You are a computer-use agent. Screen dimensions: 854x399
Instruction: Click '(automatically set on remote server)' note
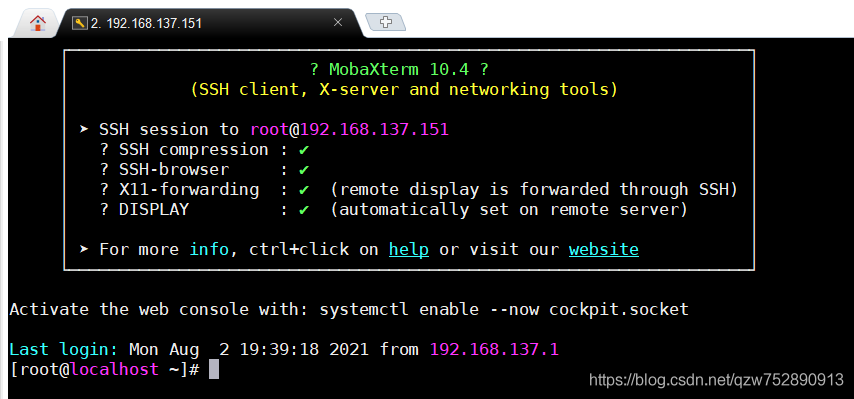coord(509,210)
